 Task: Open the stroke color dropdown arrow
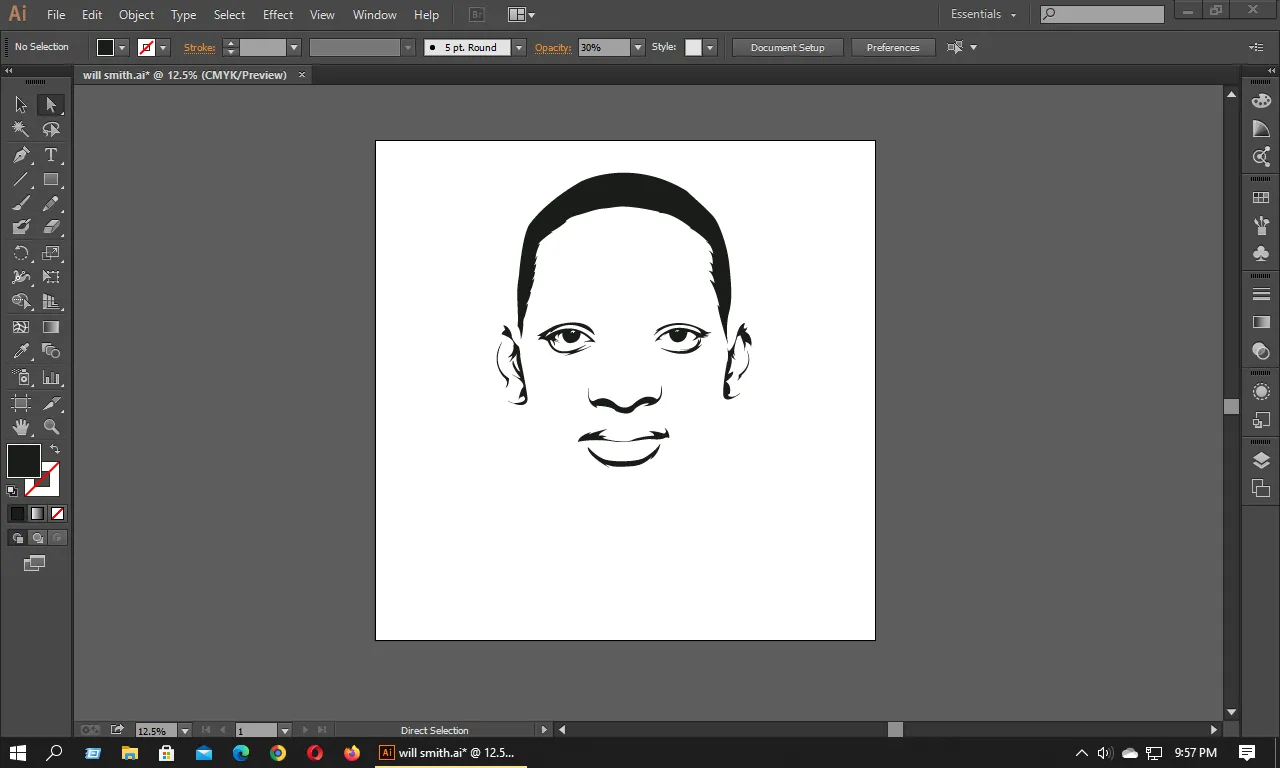point(163,47)
